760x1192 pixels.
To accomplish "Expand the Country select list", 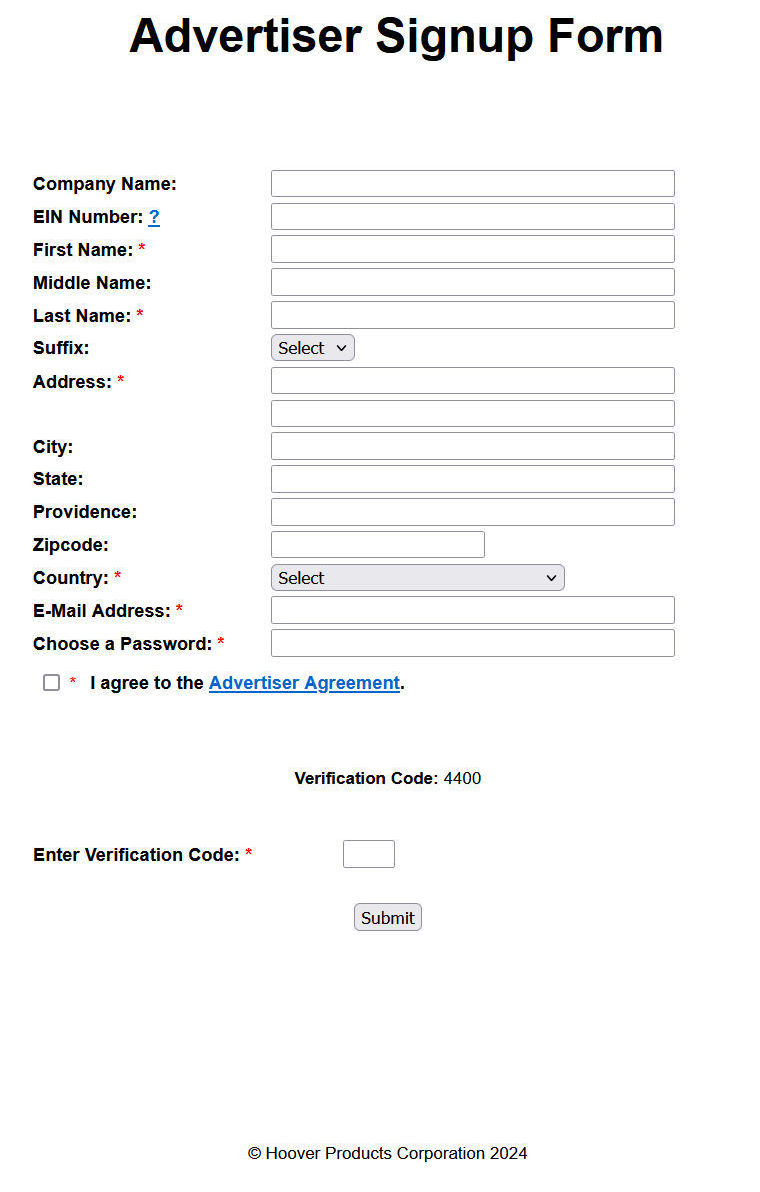I will tap(417, 578).
